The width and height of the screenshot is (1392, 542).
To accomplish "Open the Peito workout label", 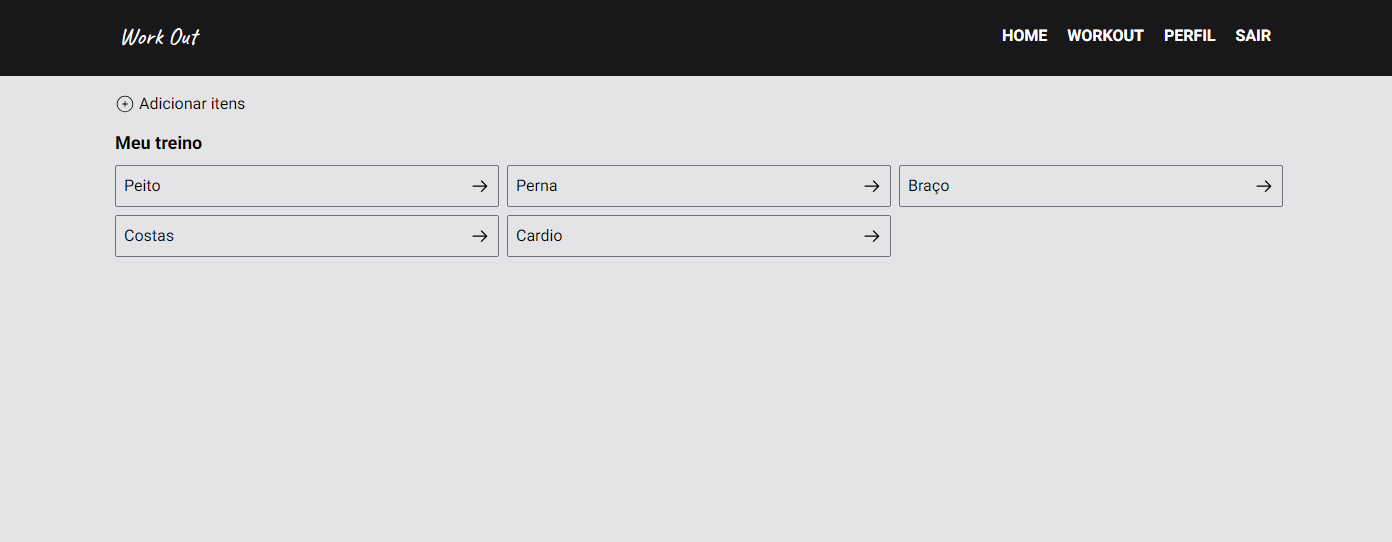I will [x=143, y=186].
